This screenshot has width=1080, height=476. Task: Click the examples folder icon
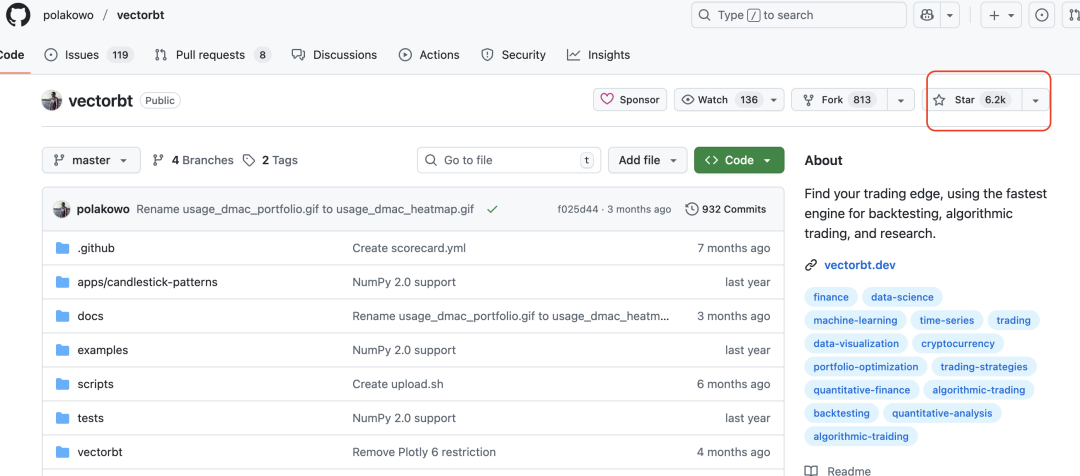[x=63, y=350]
